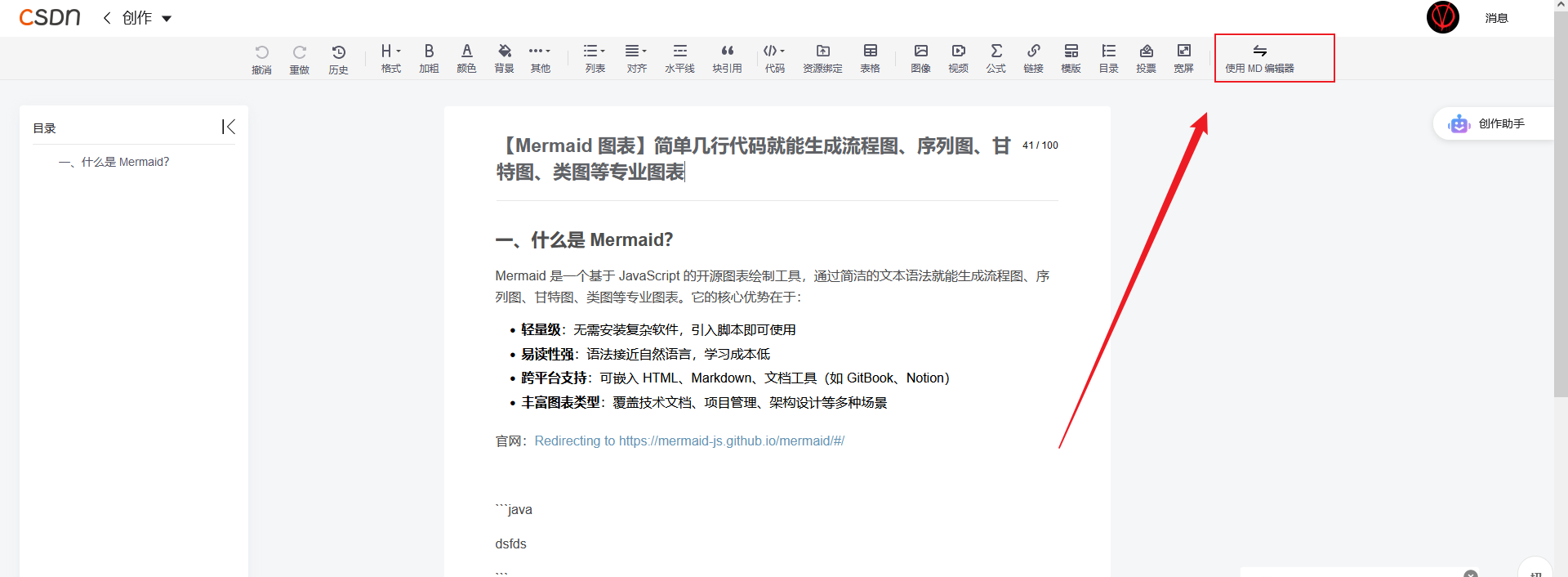Open the text color (颜色) tool

(x=466, y=58)
